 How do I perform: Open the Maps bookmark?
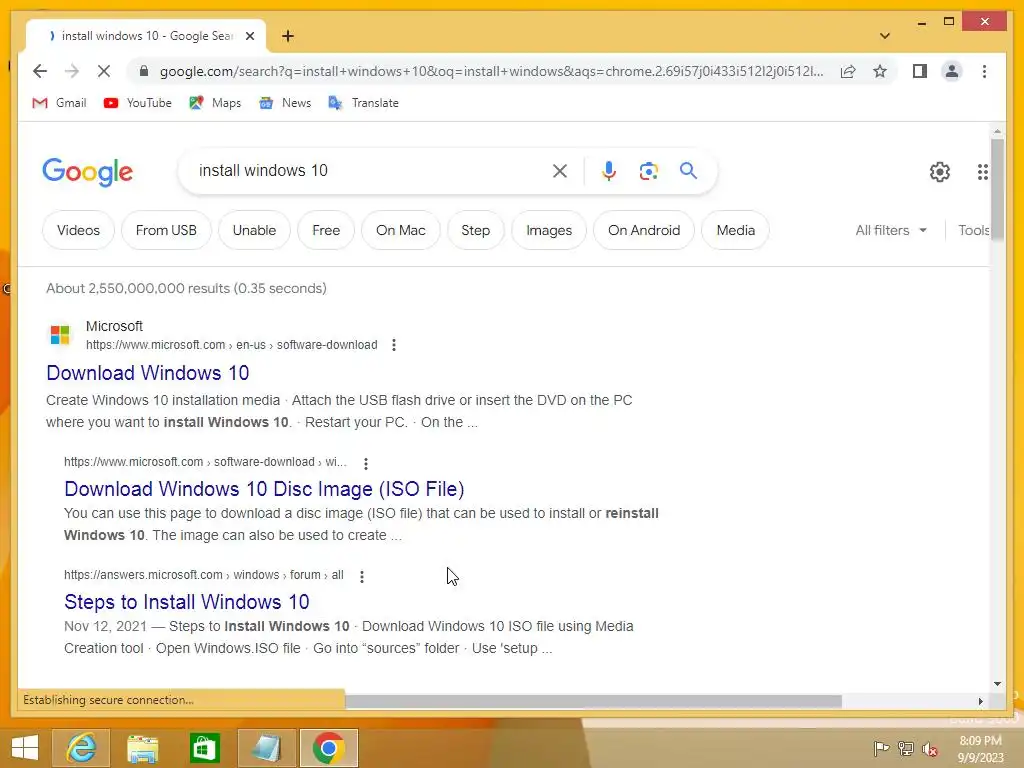pos(216,103)
